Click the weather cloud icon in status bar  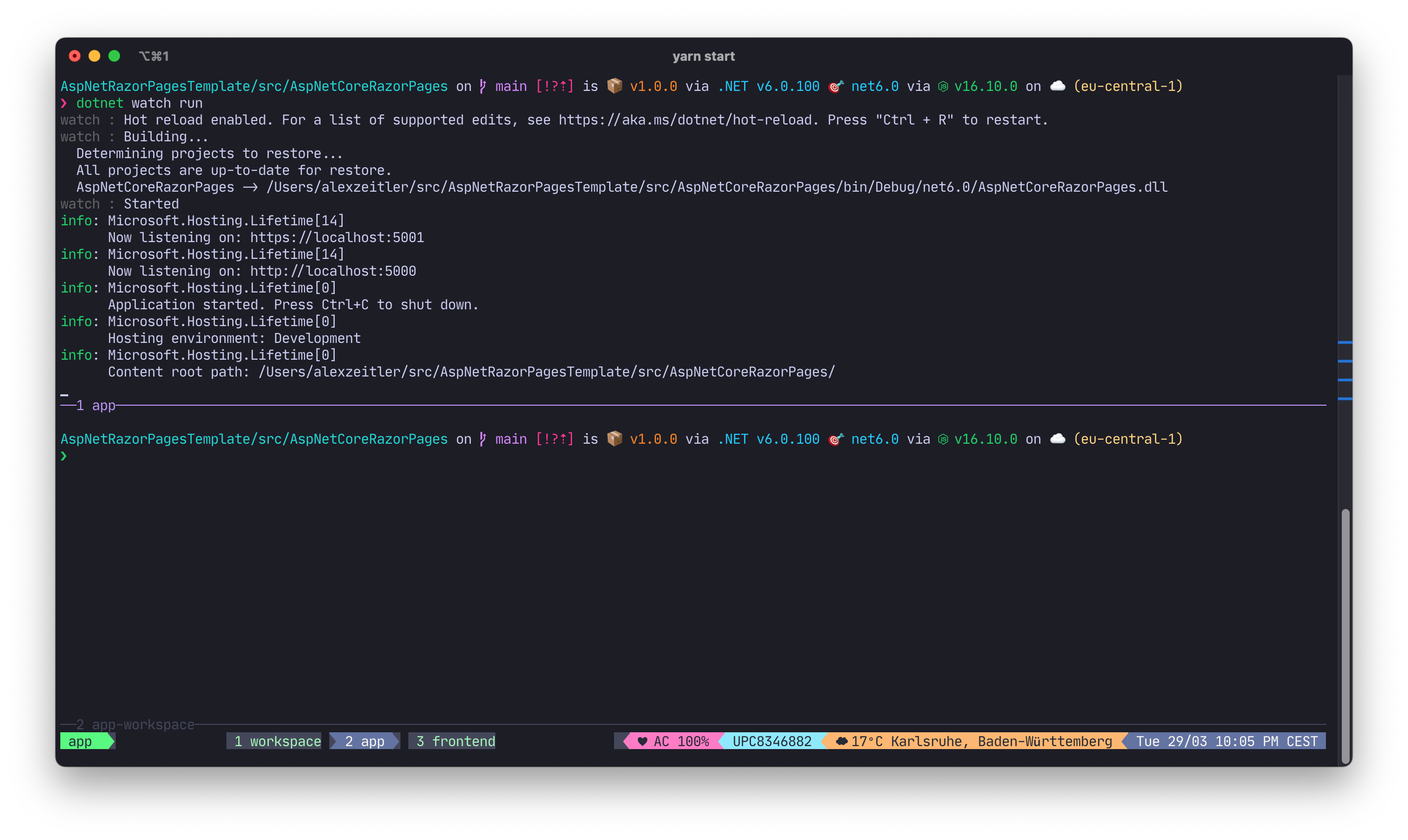pos(841,742)
